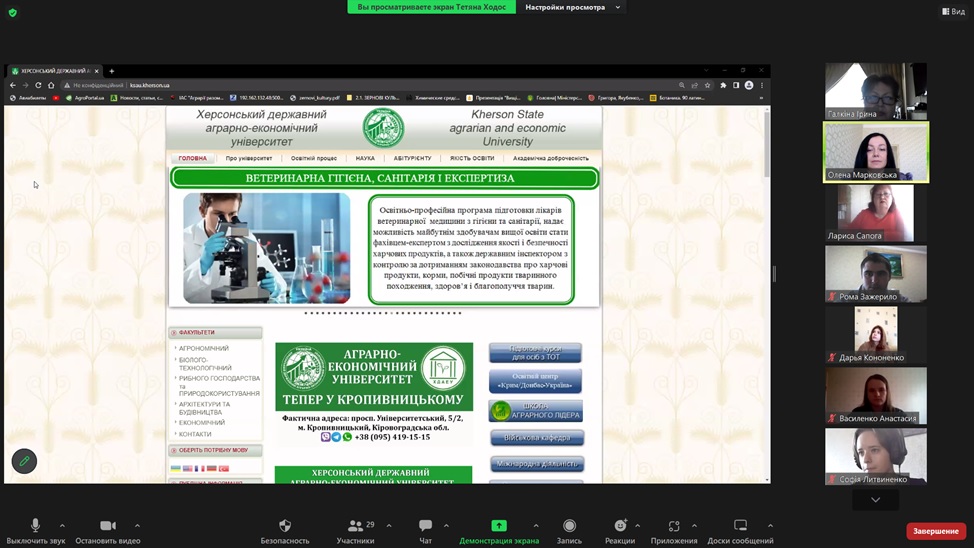The height and width of the screenshot is (548, 974).
Task: Expand arrow next to Реакции
Action: click(x=637, y=526)
